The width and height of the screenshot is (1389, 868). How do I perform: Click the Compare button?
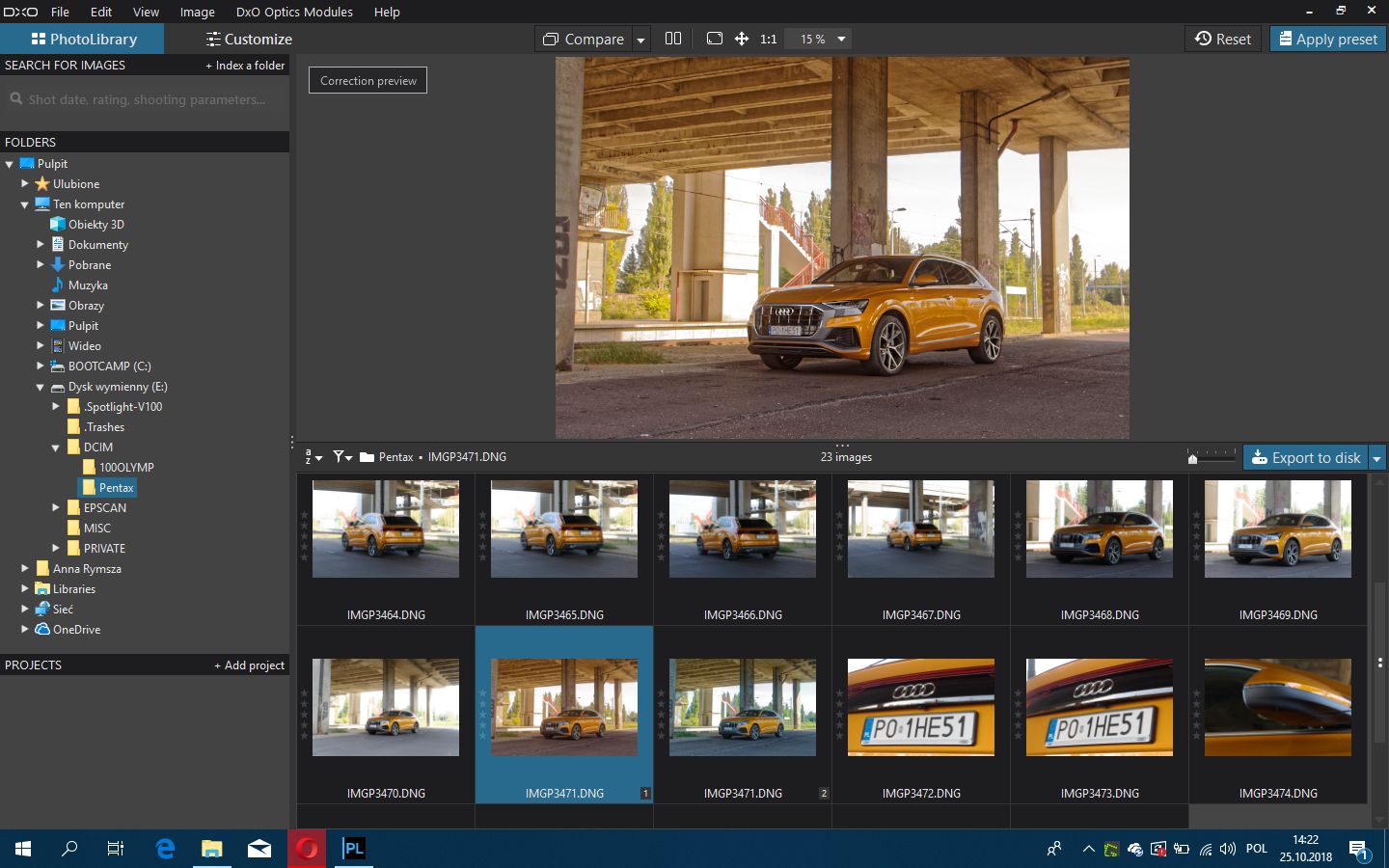pos(584,40)
